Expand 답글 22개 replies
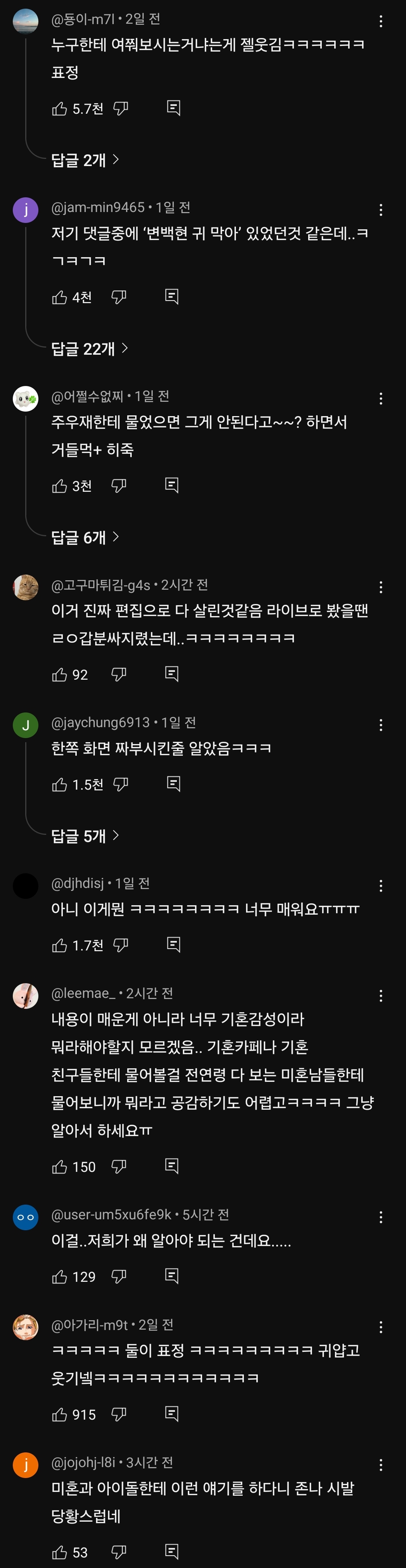 click(x=89, y=349)
